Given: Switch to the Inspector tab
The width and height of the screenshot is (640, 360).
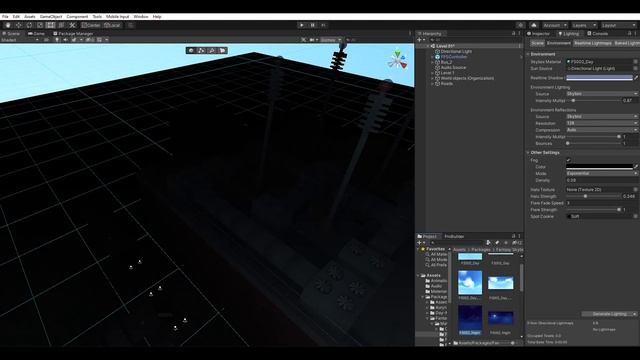Looking at the screenshot, I should point(538,33).
